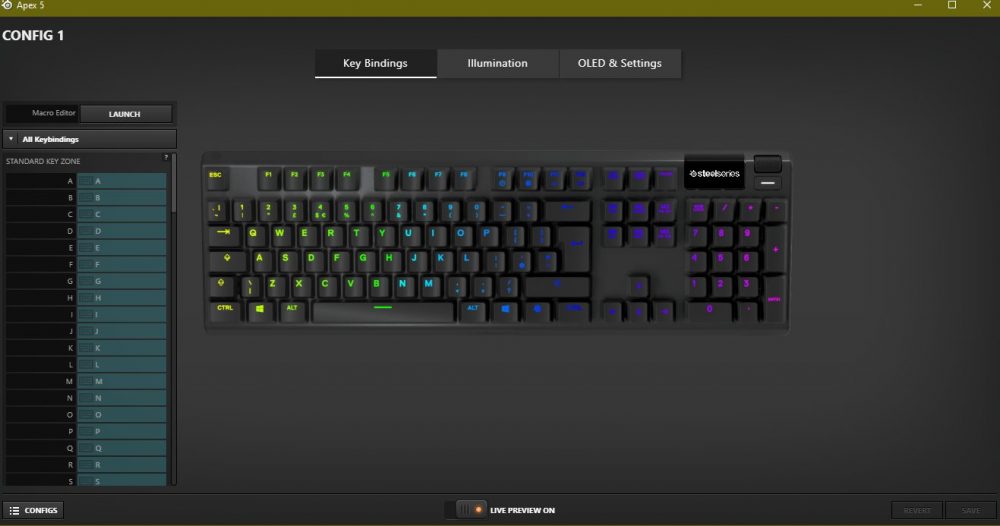Open the OLED & Settings tab

click(619, 63)
